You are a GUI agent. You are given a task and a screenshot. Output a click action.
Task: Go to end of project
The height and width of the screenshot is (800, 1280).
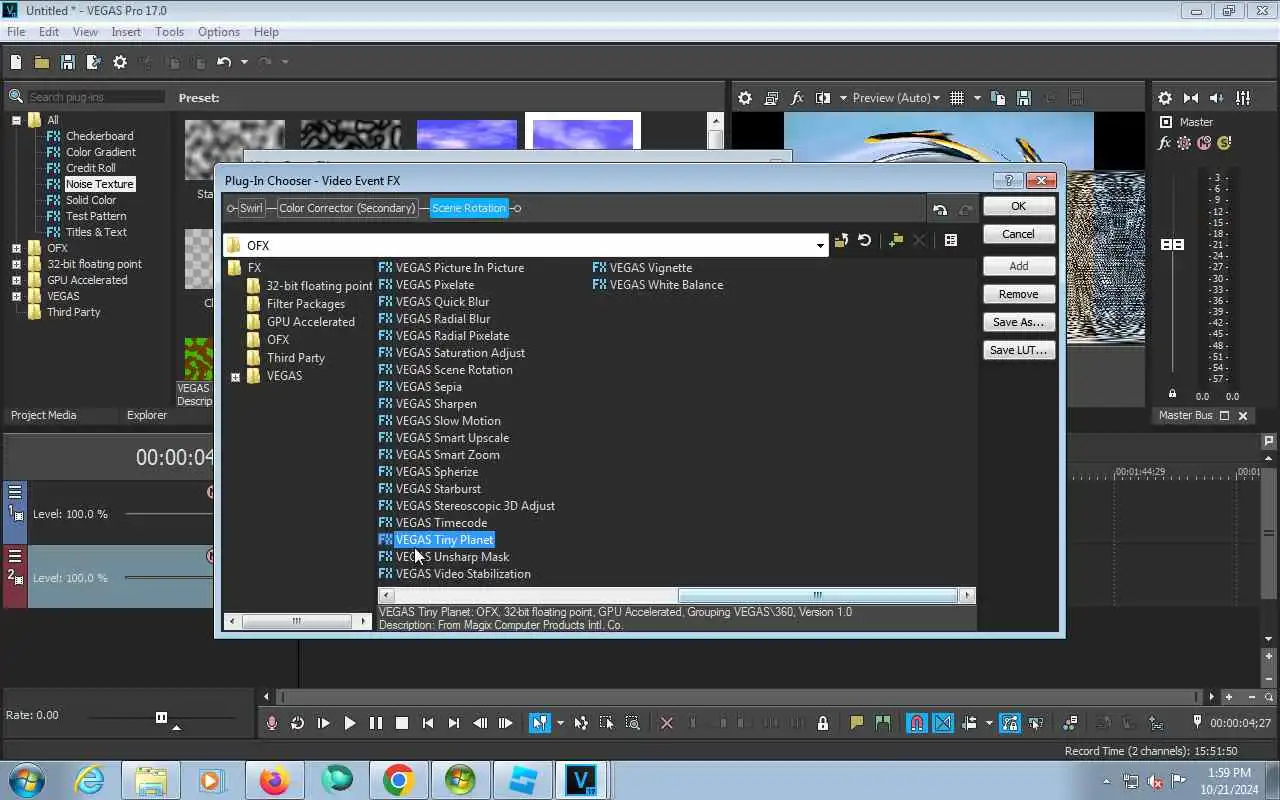[x=453, y=723]
